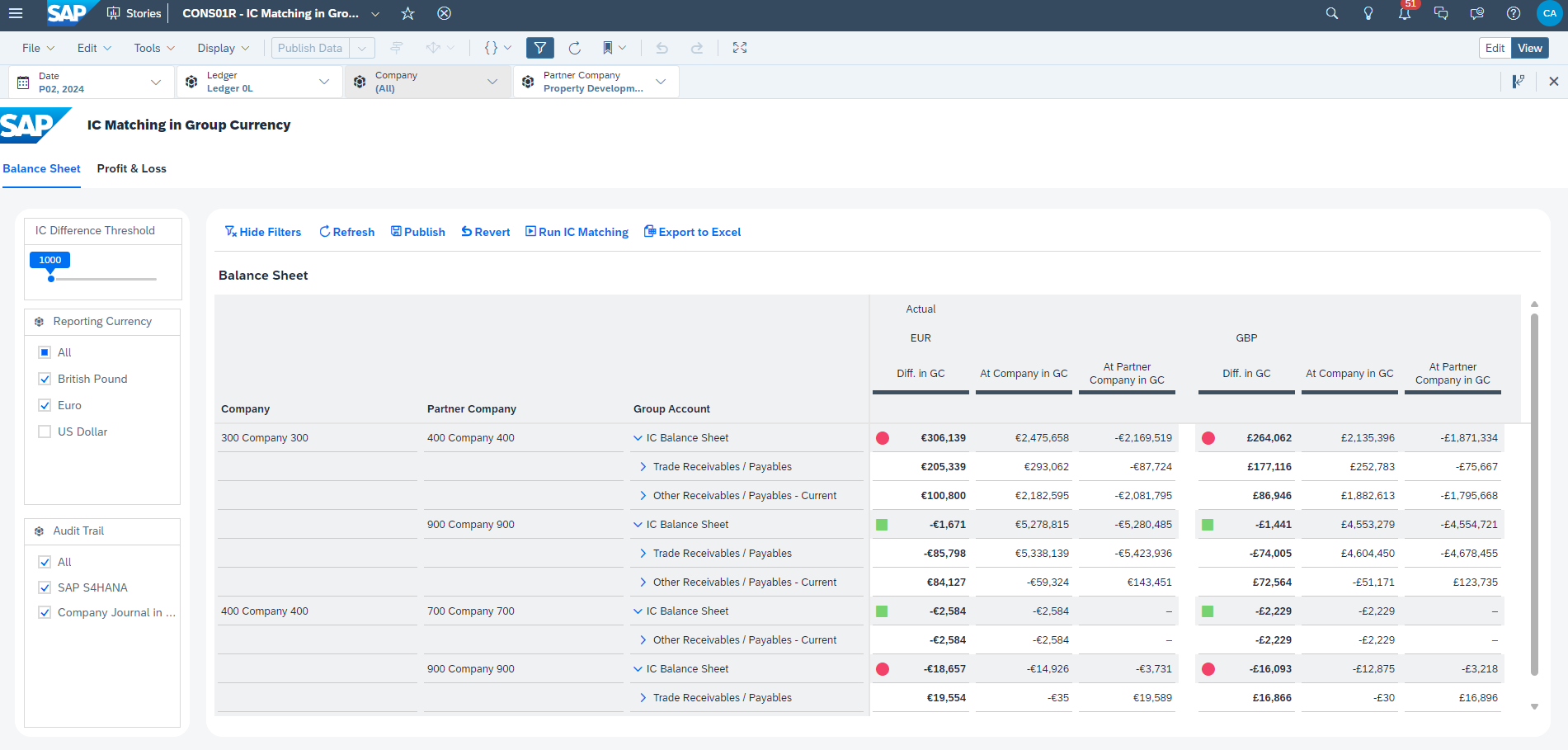
Task: Open the Edit menu
Action: click(94, 48)
